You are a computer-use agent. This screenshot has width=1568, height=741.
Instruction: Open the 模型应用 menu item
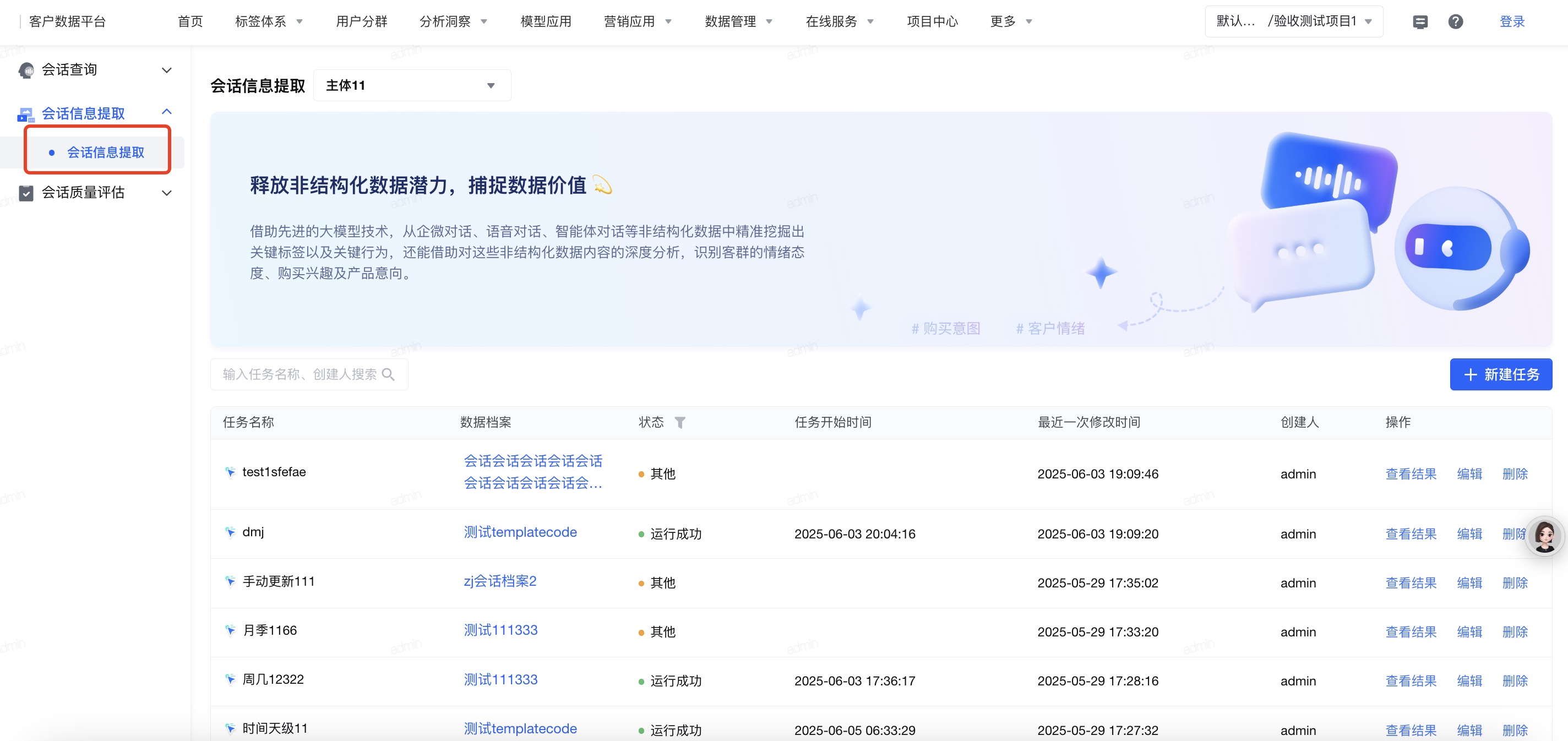(546, 22)
